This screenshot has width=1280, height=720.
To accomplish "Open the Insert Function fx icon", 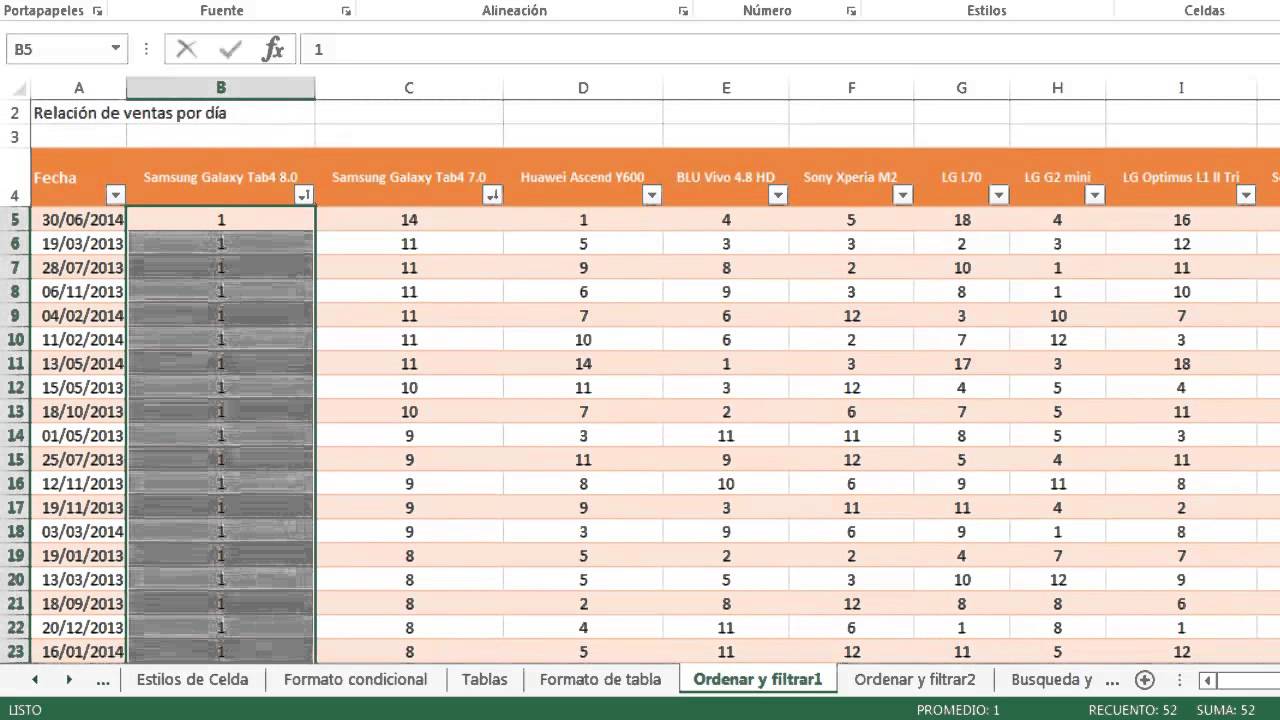I will pyautogui.click(x=273, y=49).
